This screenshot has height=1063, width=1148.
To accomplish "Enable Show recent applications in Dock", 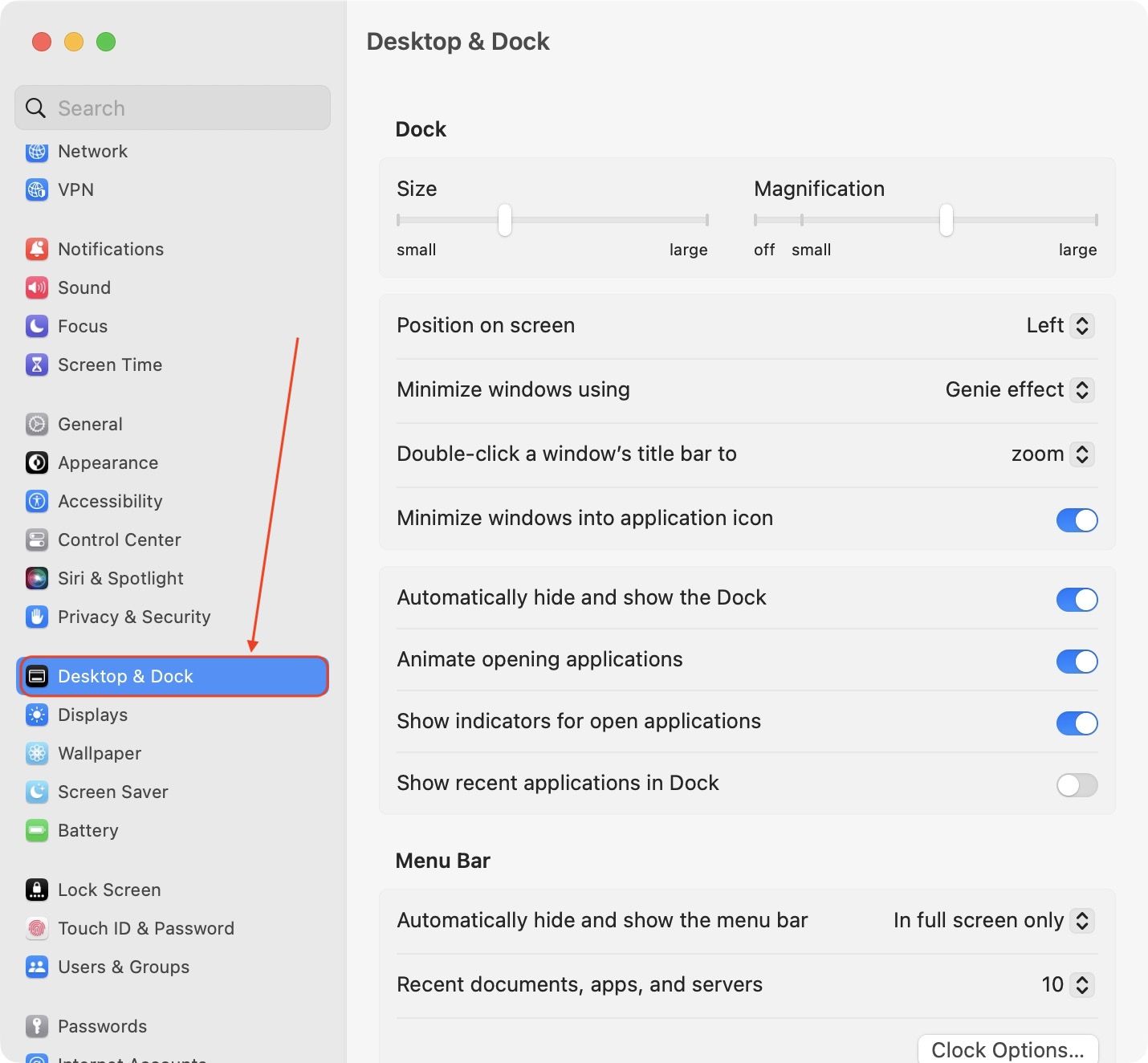I will coord(1077,785).
